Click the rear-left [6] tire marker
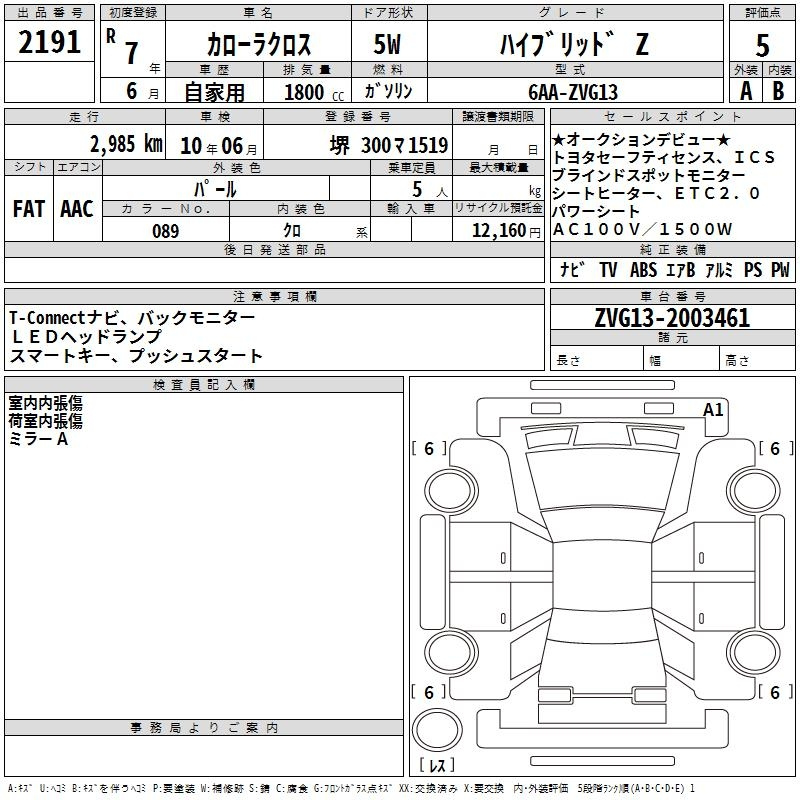800x800 pixels. [429, 692]
